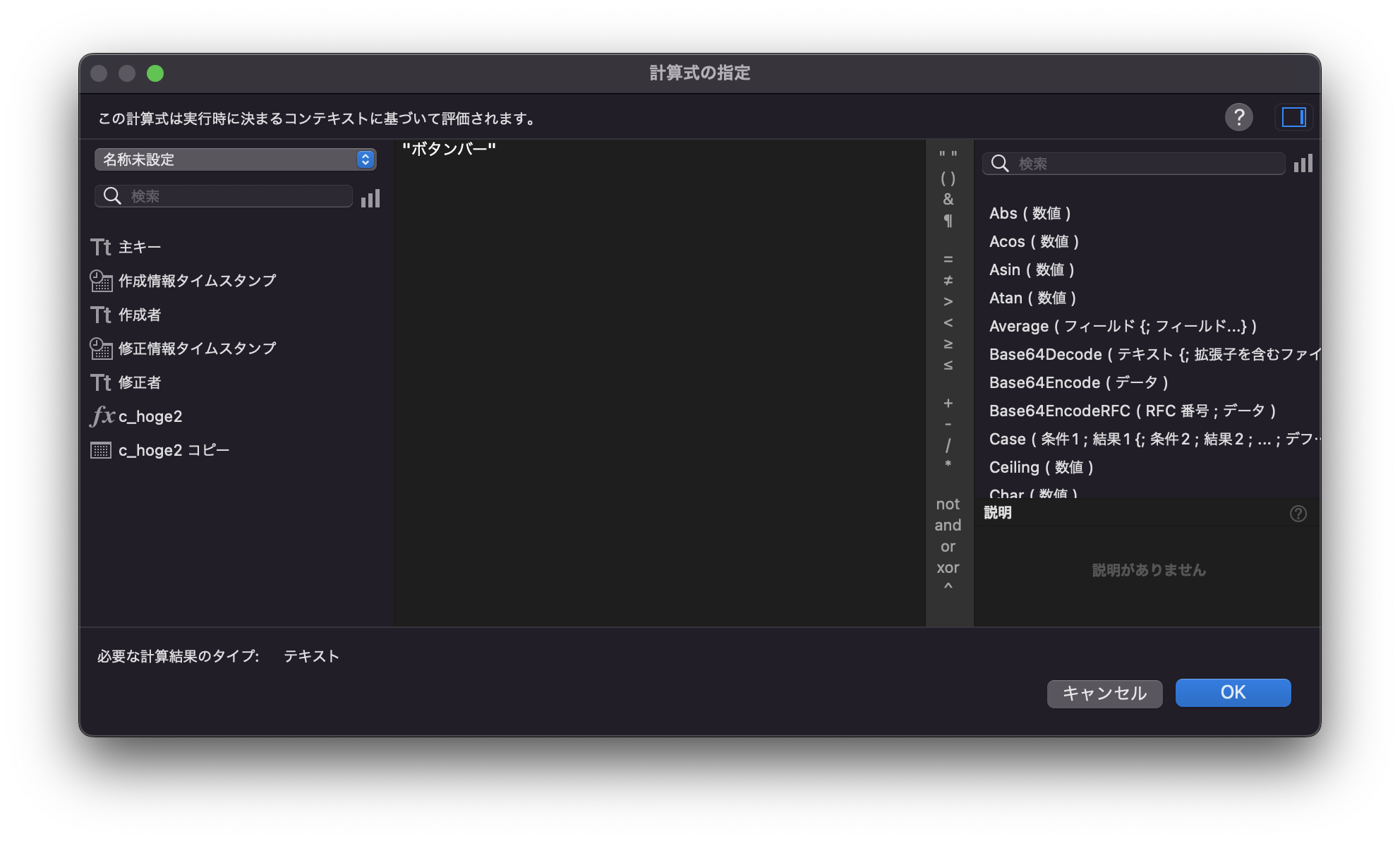Click the function list sort bars icon

(x=1303, y=164)
